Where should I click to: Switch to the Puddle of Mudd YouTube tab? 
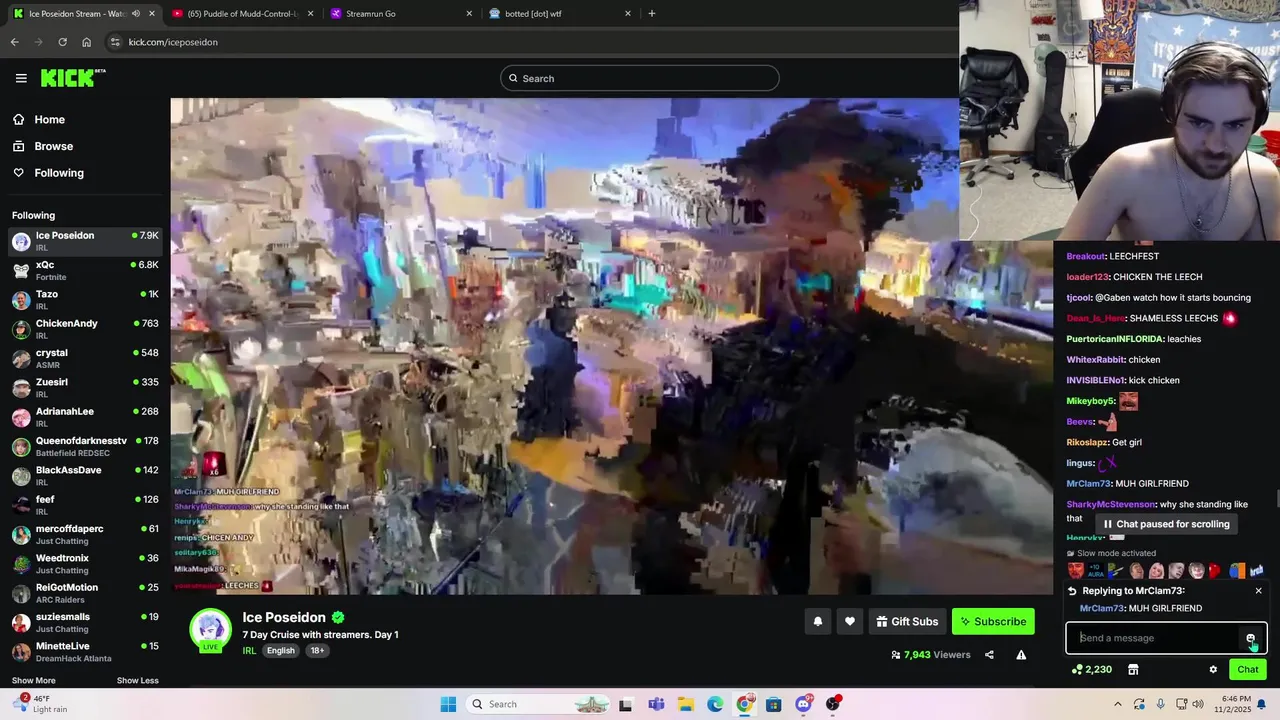(241, 13)
